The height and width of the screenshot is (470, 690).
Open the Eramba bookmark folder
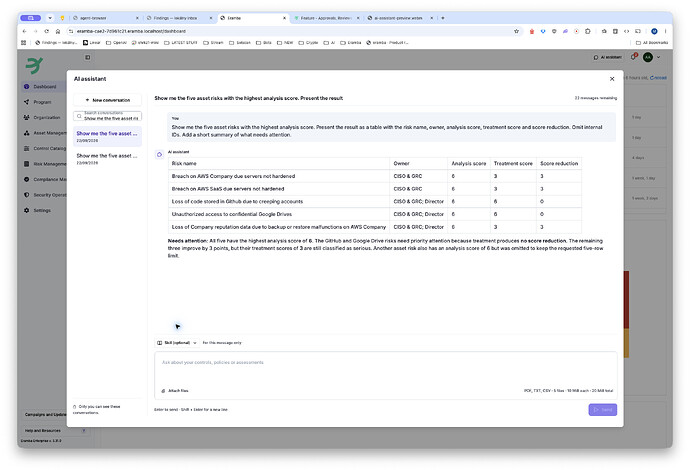351,43
